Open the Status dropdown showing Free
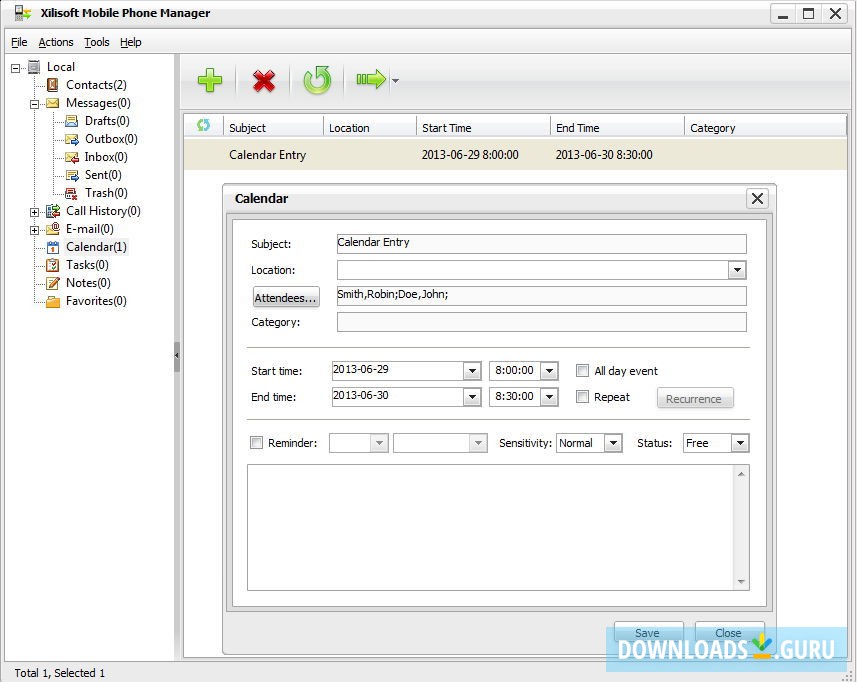857x682 pixels. [x=739, y=443]
